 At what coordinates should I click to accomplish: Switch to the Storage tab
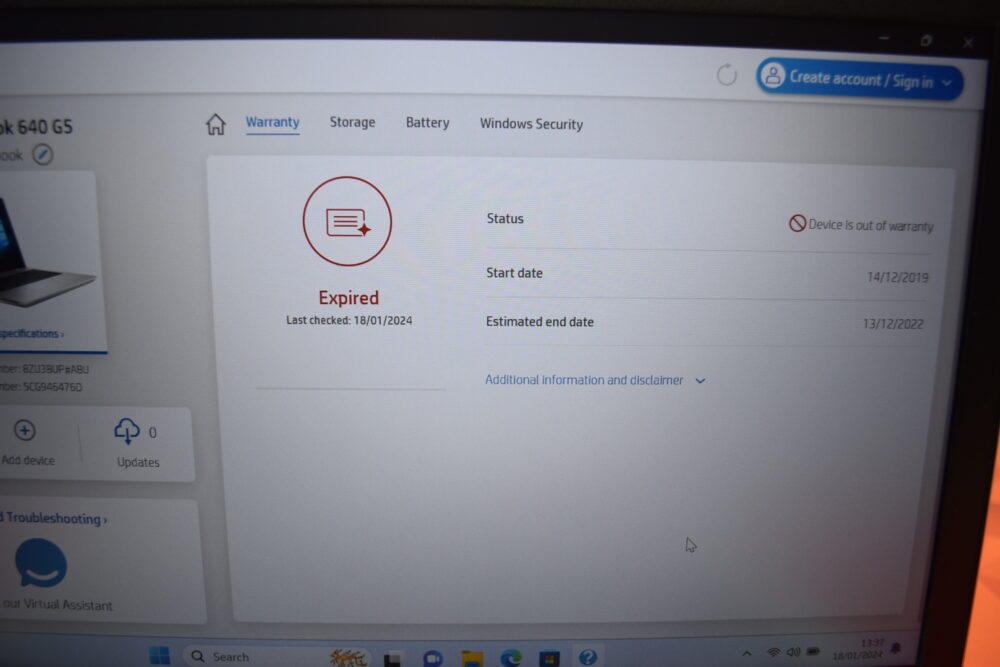click(352, 122)
